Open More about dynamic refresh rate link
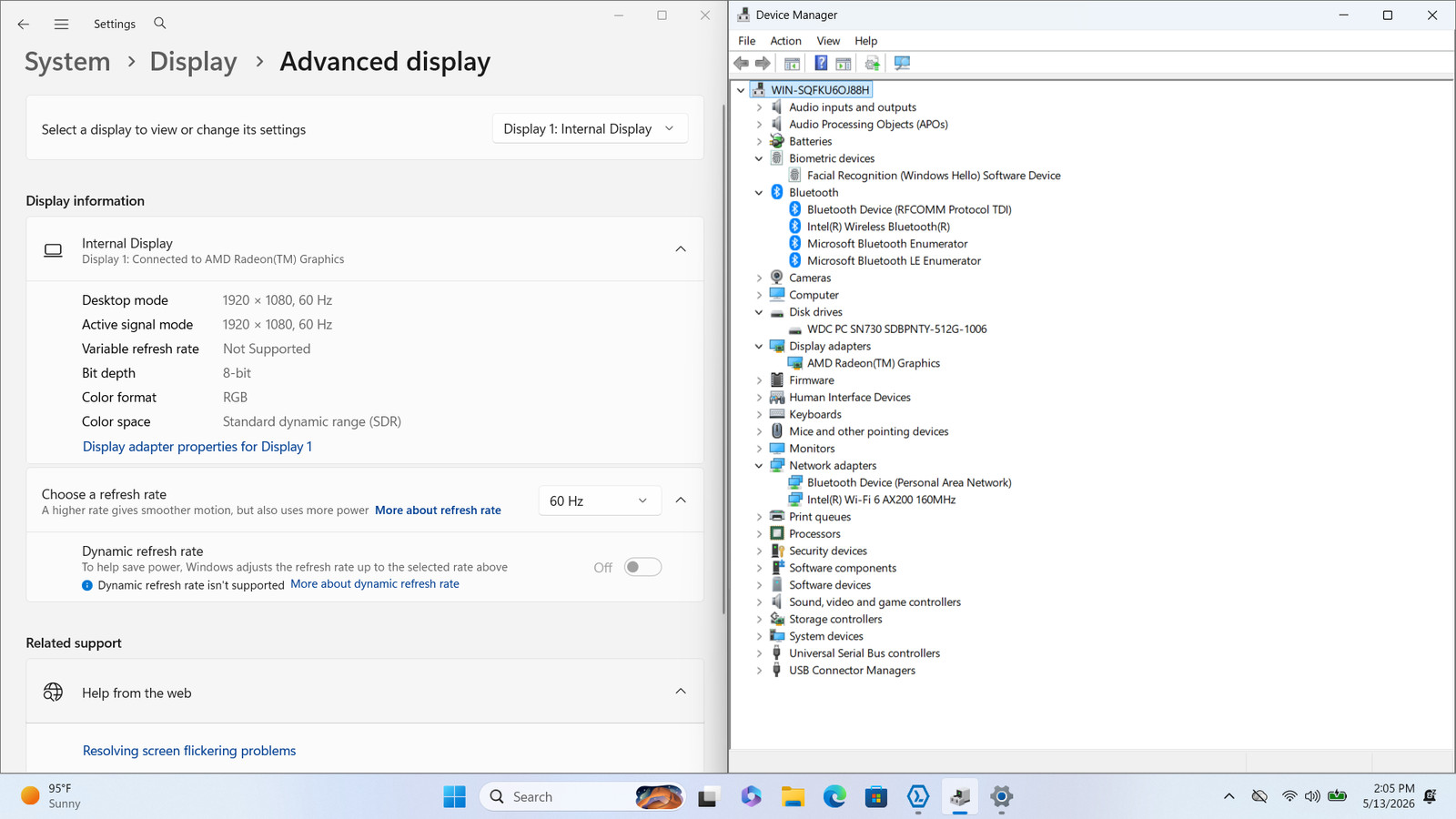Screen dimensions: 1456x819 pyautogui.click(x=375, y=584)
